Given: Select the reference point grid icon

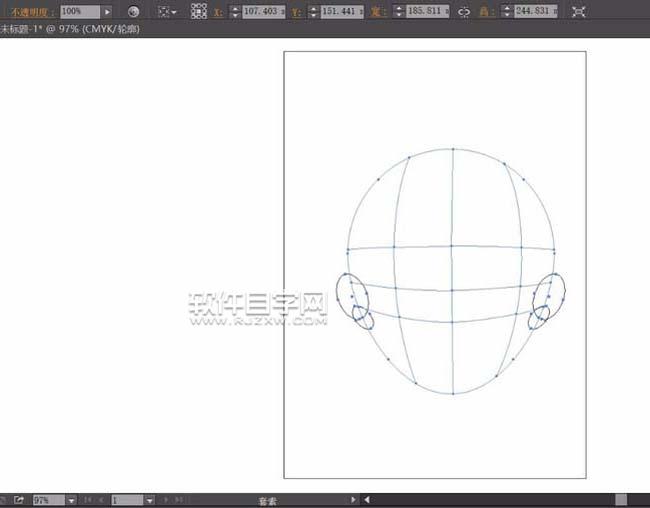Looking at the screenshot, I should point(199,11).
